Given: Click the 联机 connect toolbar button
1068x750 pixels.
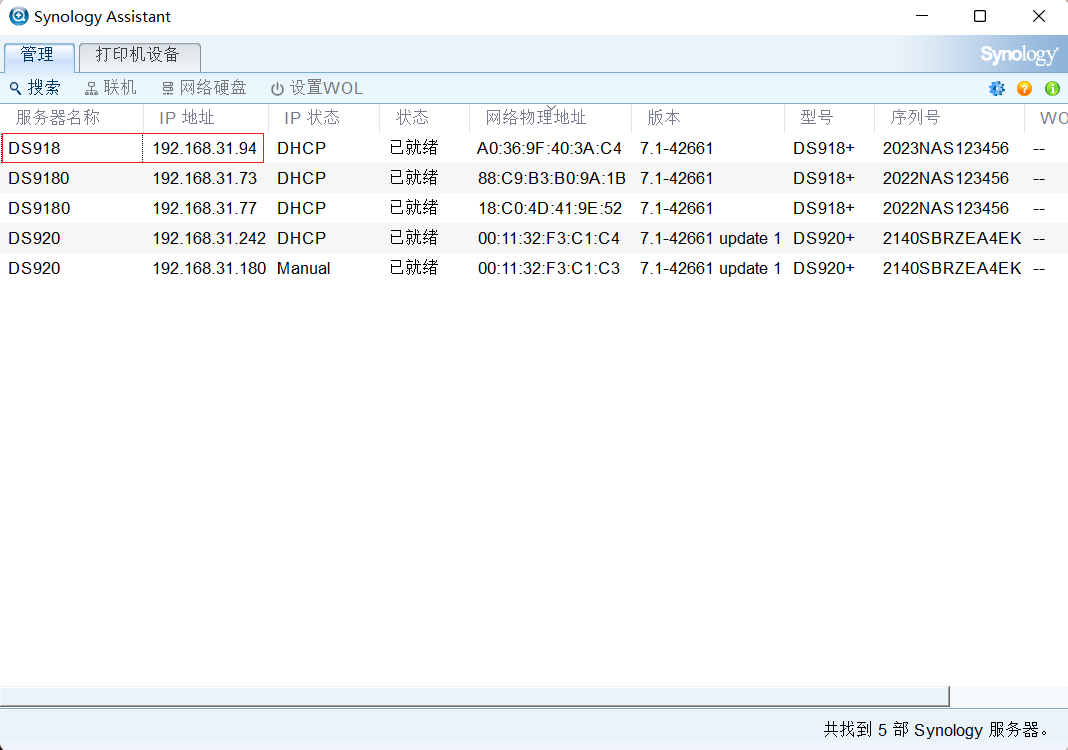Looking at the screenshot, I should pos(111,88).
